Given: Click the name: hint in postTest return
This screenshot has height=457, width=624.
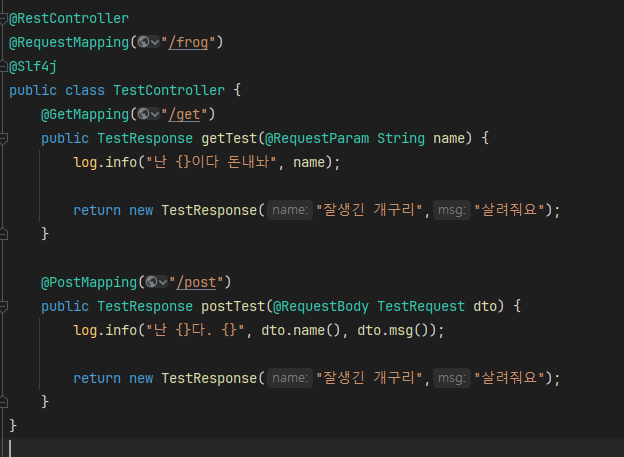Looking at the screenshot, I should pos(290,378).
